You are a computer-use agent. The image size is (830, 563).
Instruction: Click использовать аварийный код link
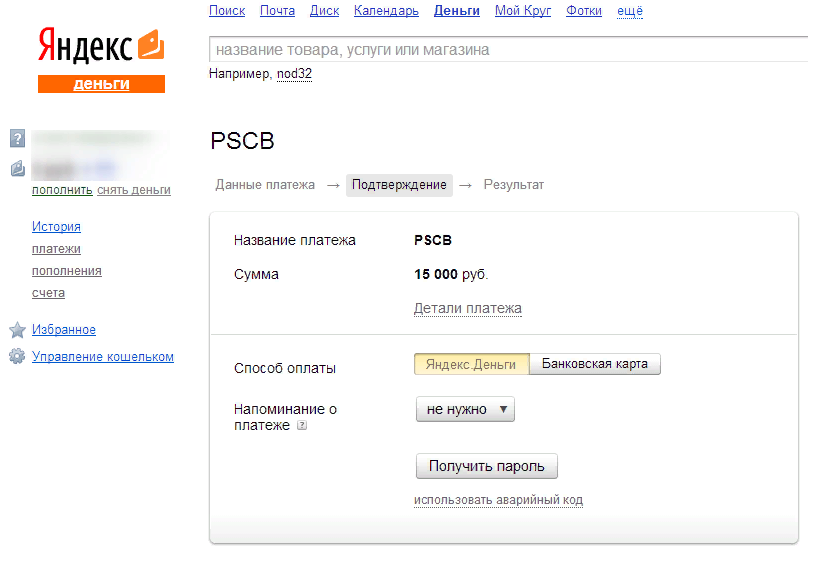click(498, 500)
